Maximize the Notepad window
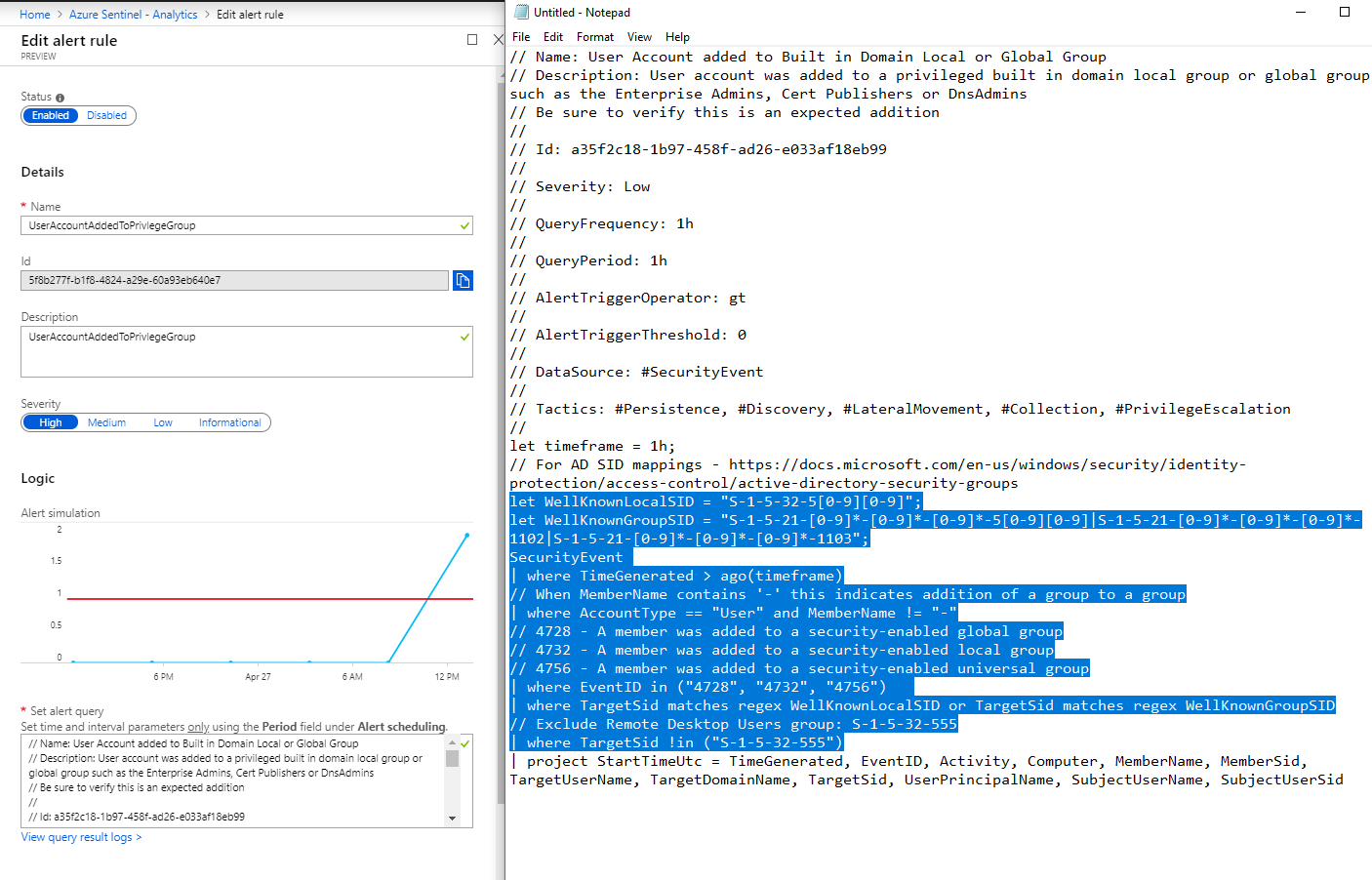The width and height of the screenshot is (1372, 880). click(x=1345, y=13)
